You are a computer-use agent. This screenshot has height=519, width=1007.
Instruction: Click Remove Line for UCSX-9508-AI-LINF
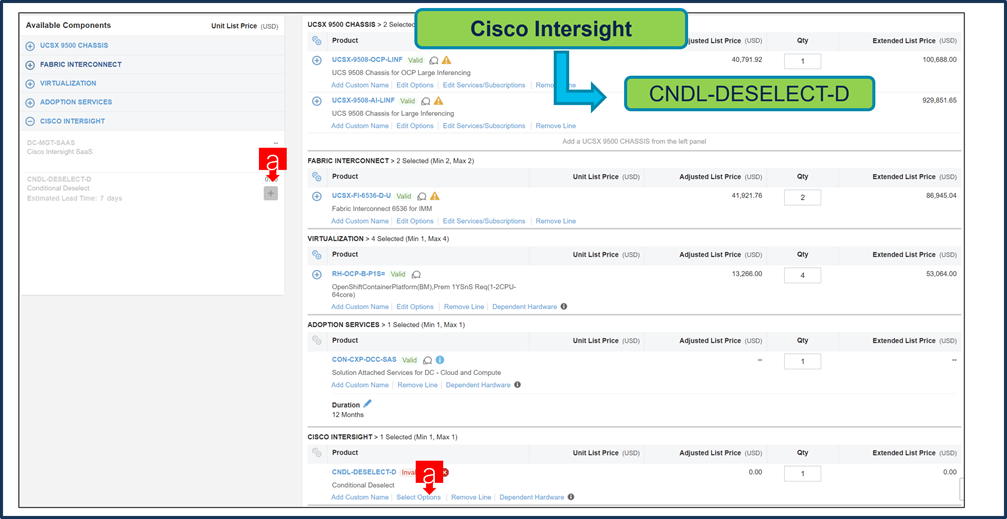pyautogui.click(x=556, y=126)
